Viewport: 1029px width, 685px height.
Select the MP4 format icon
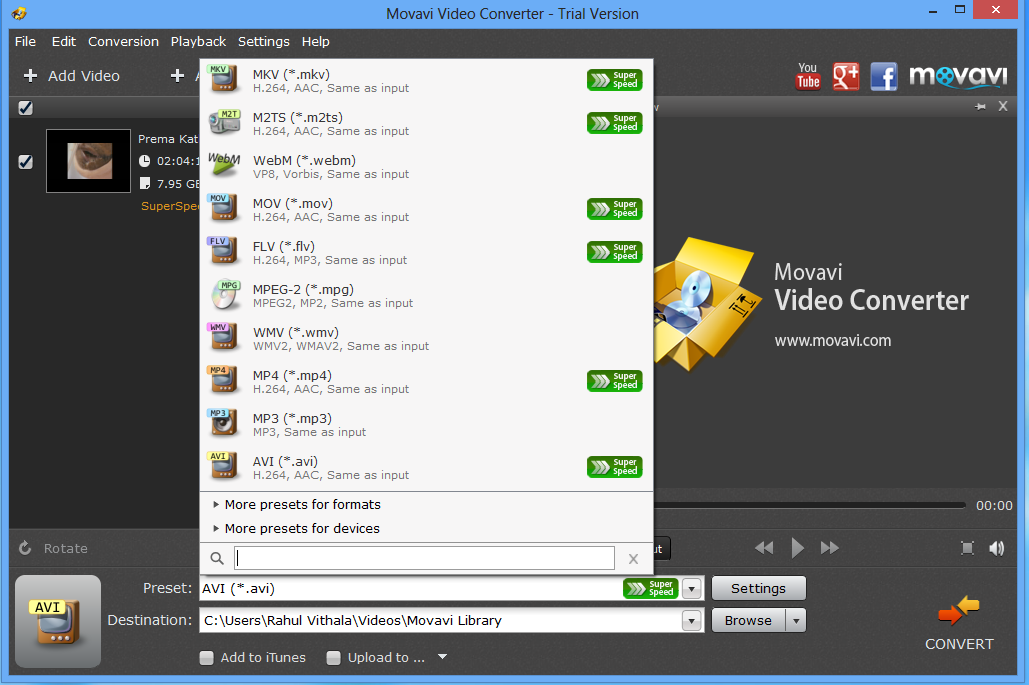point(223,380)
